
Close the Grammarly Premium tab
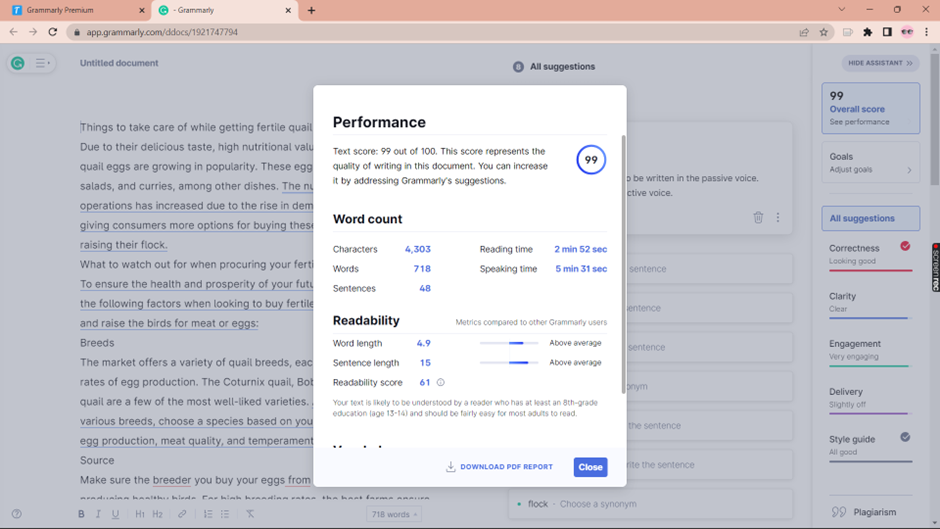pos(141,10)
